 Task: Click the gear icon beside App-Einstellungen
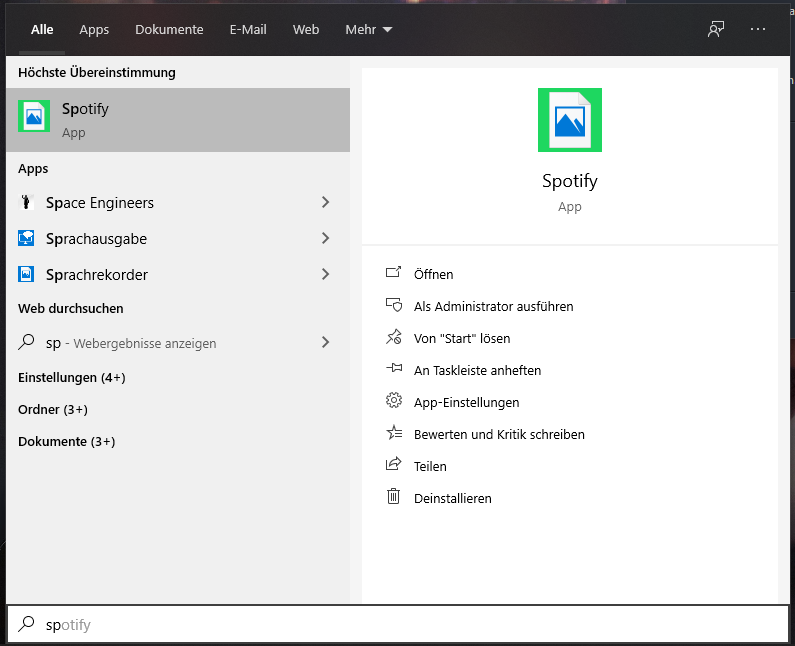pyautogui.click(x=394, y=402)
